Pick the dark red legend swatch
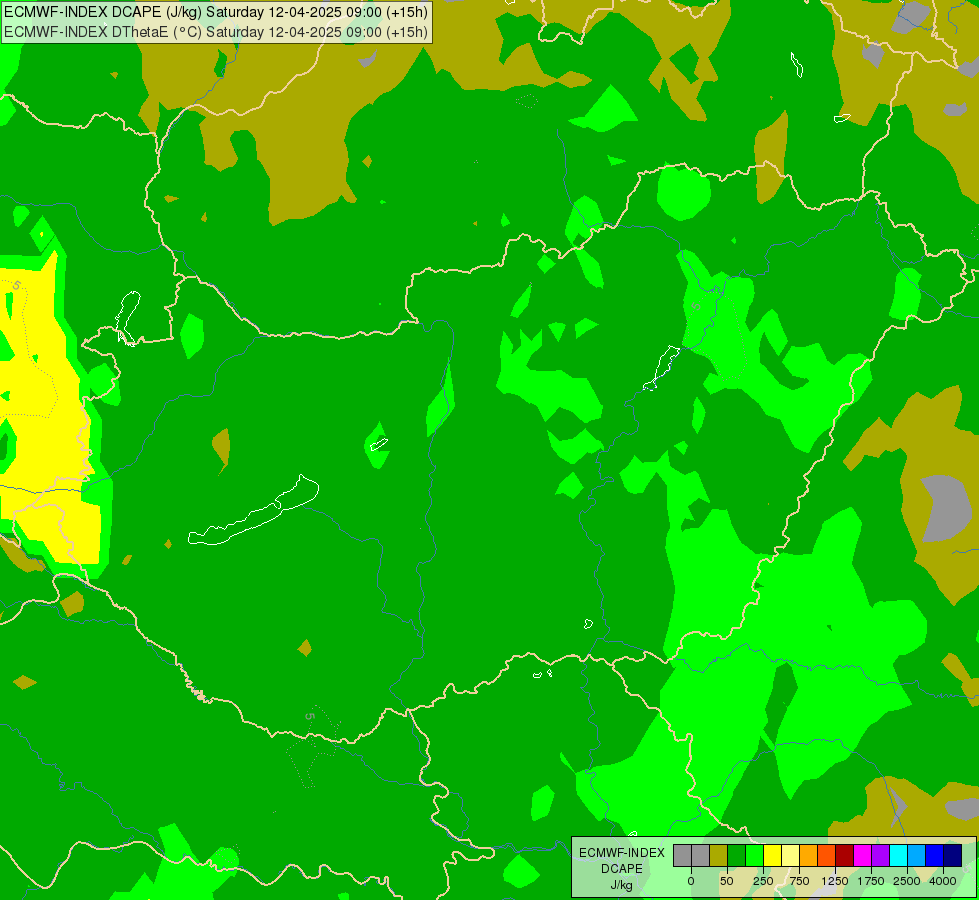Viewport: 979px width, 900px height. pos(845,855)
